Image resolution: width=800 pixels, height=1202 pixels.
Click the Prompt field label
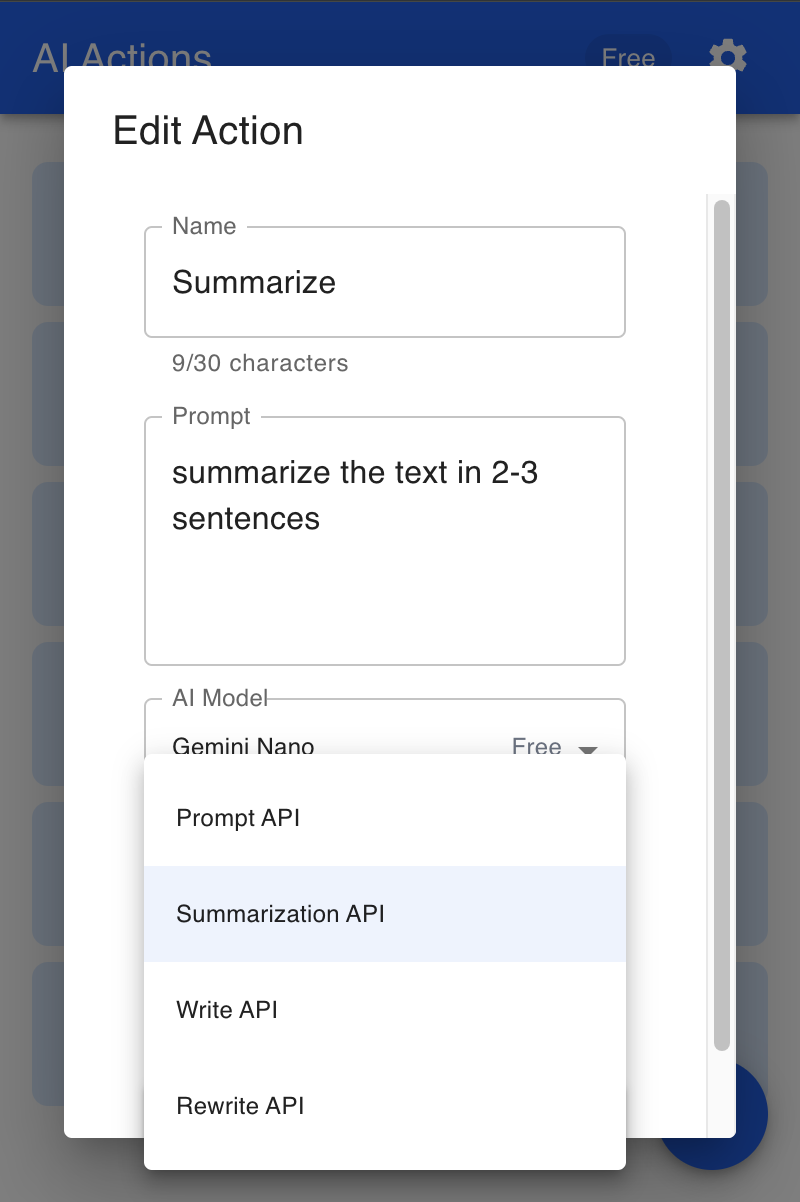211,416
